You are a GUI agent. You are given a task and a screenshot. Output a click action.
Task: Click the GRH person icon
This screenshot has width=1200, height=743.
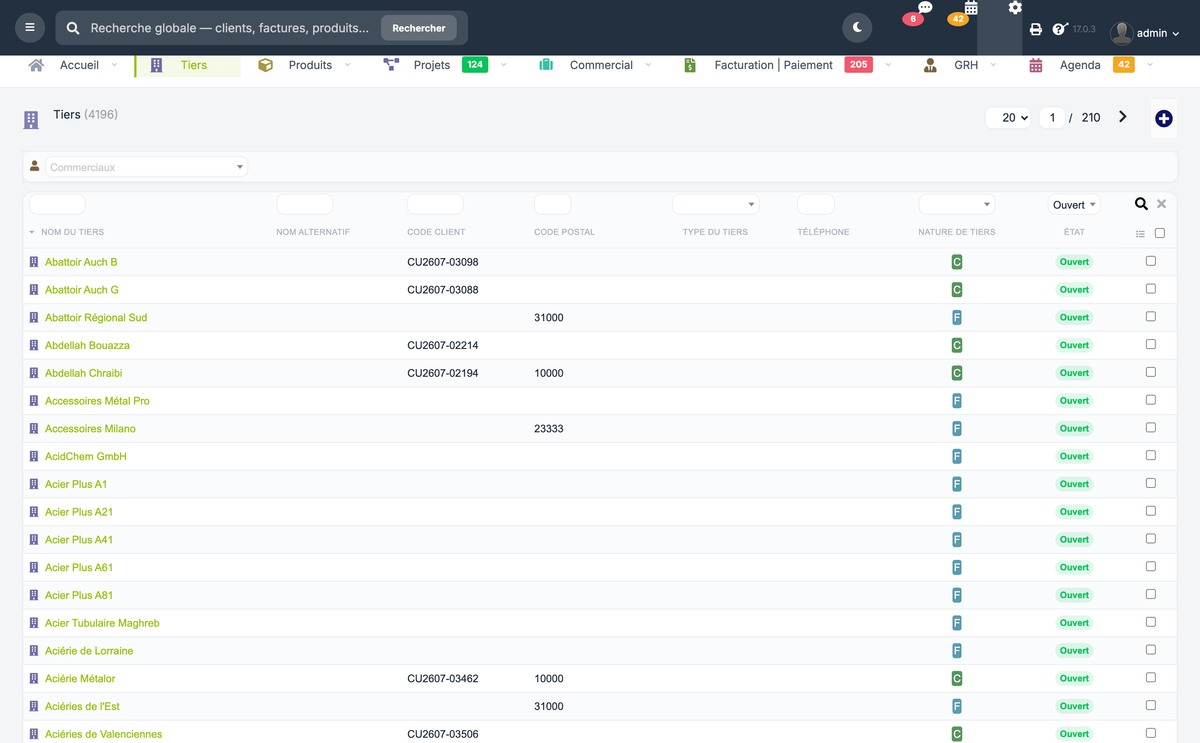click(930, 65)
